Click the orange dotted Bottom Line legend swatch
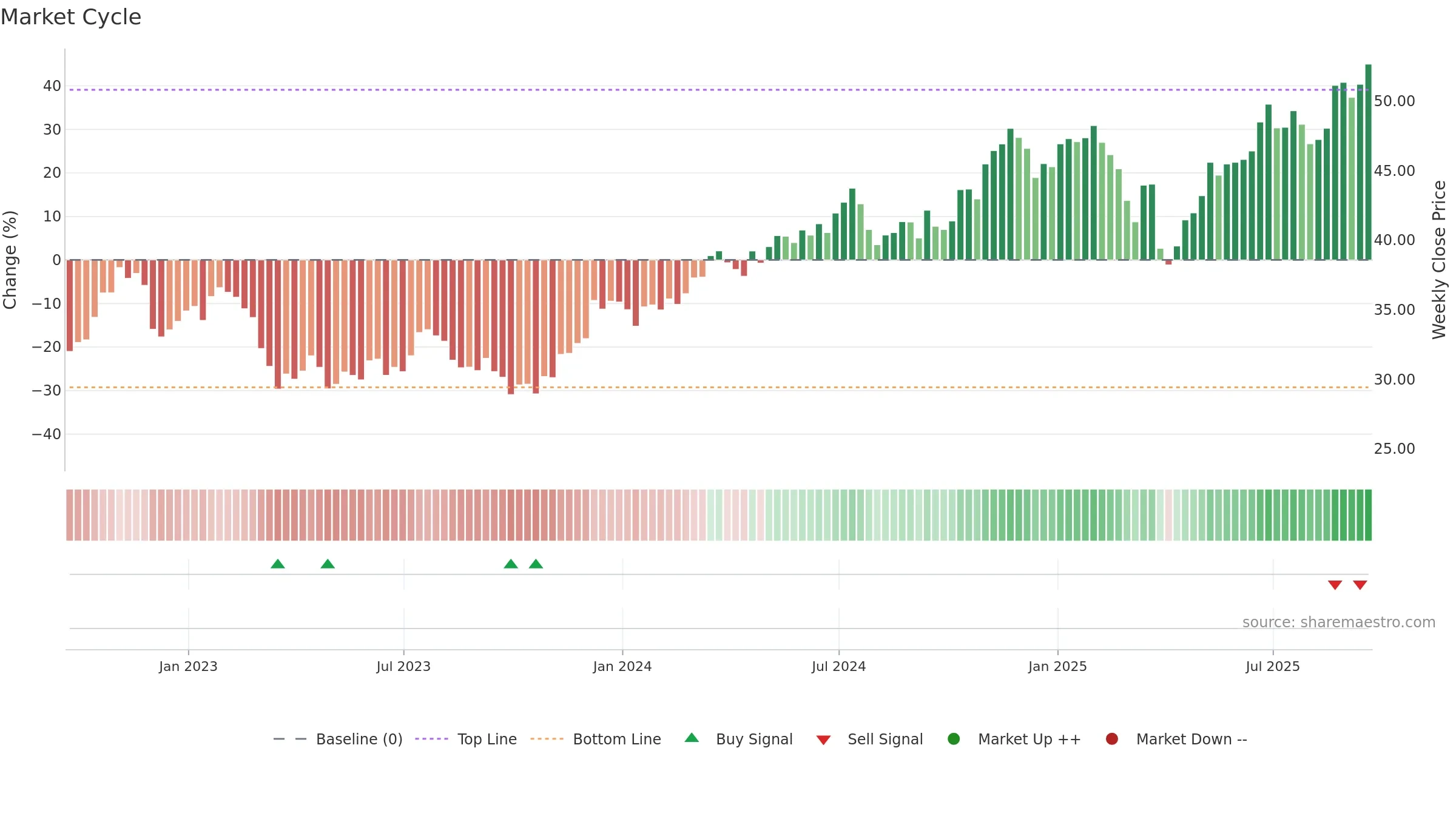 (547, 739)
